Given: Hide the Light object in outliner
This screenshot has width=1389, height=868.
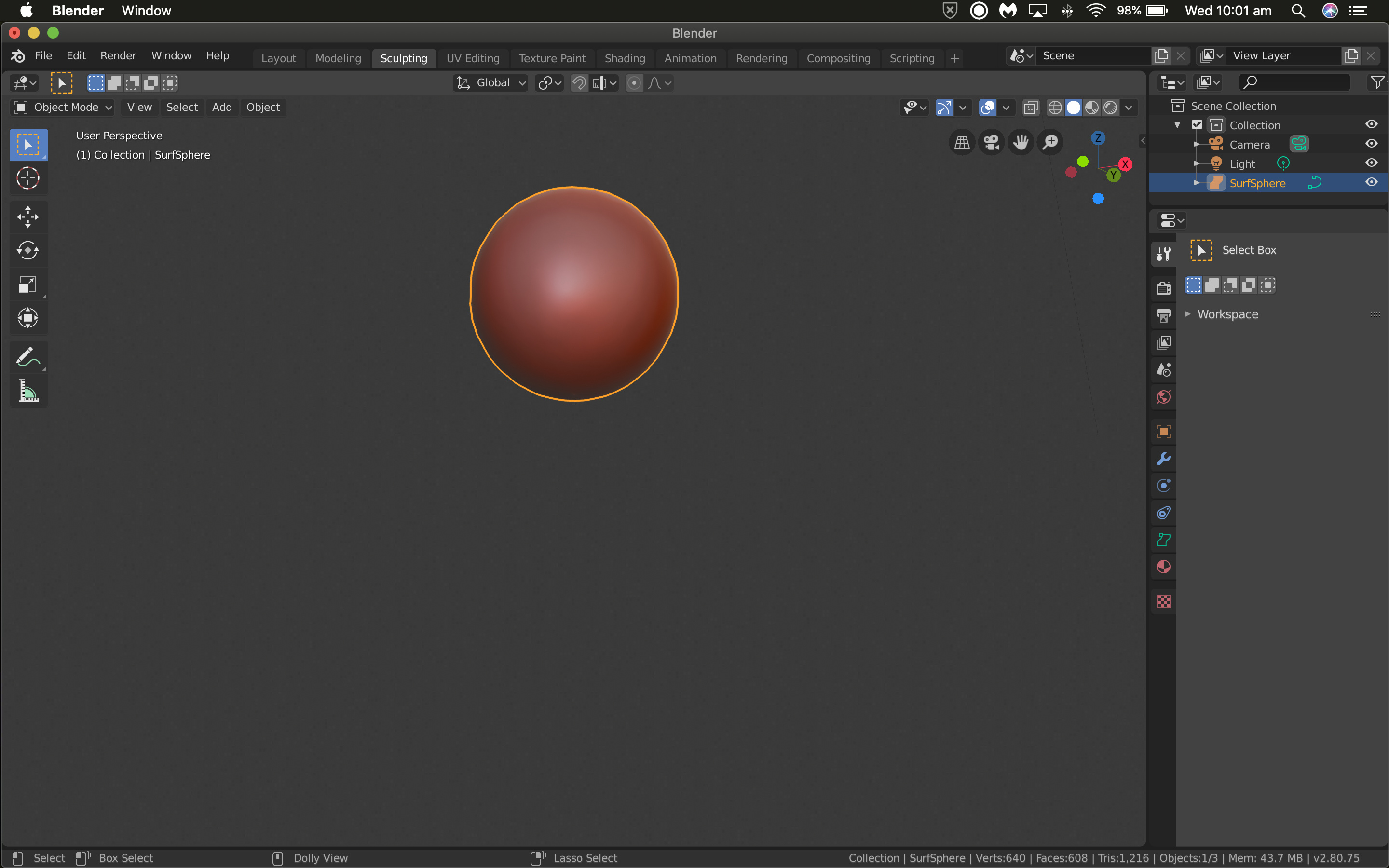Looking at the screenshot, I should point(1371,163).
